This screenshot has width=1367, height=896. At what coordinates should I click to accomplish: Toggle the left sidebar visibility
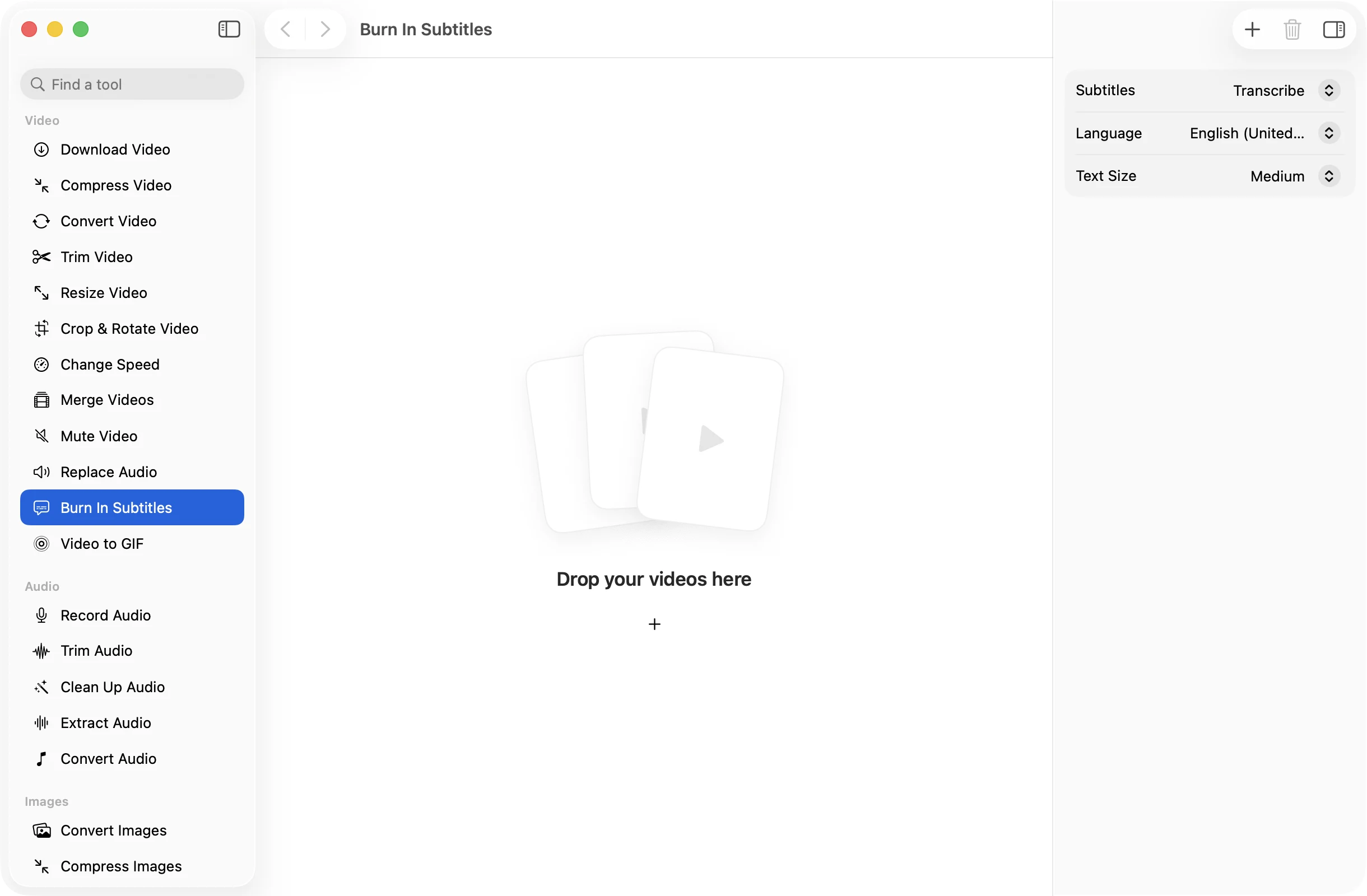229,29
